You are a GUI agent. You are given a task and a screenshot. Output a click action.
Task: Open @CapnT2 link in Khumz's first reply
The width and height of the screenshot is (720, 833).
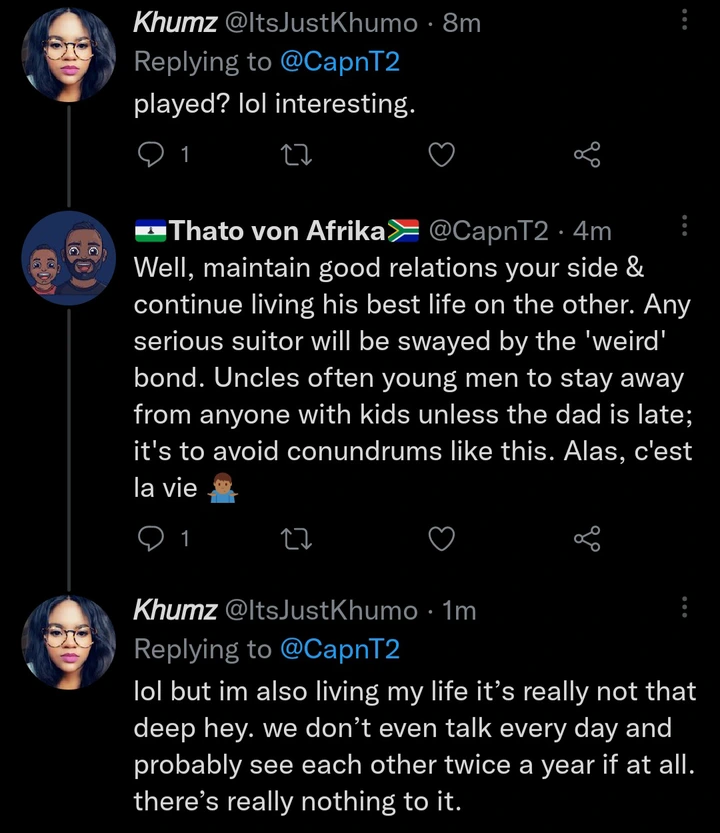[x=341, y=61]
